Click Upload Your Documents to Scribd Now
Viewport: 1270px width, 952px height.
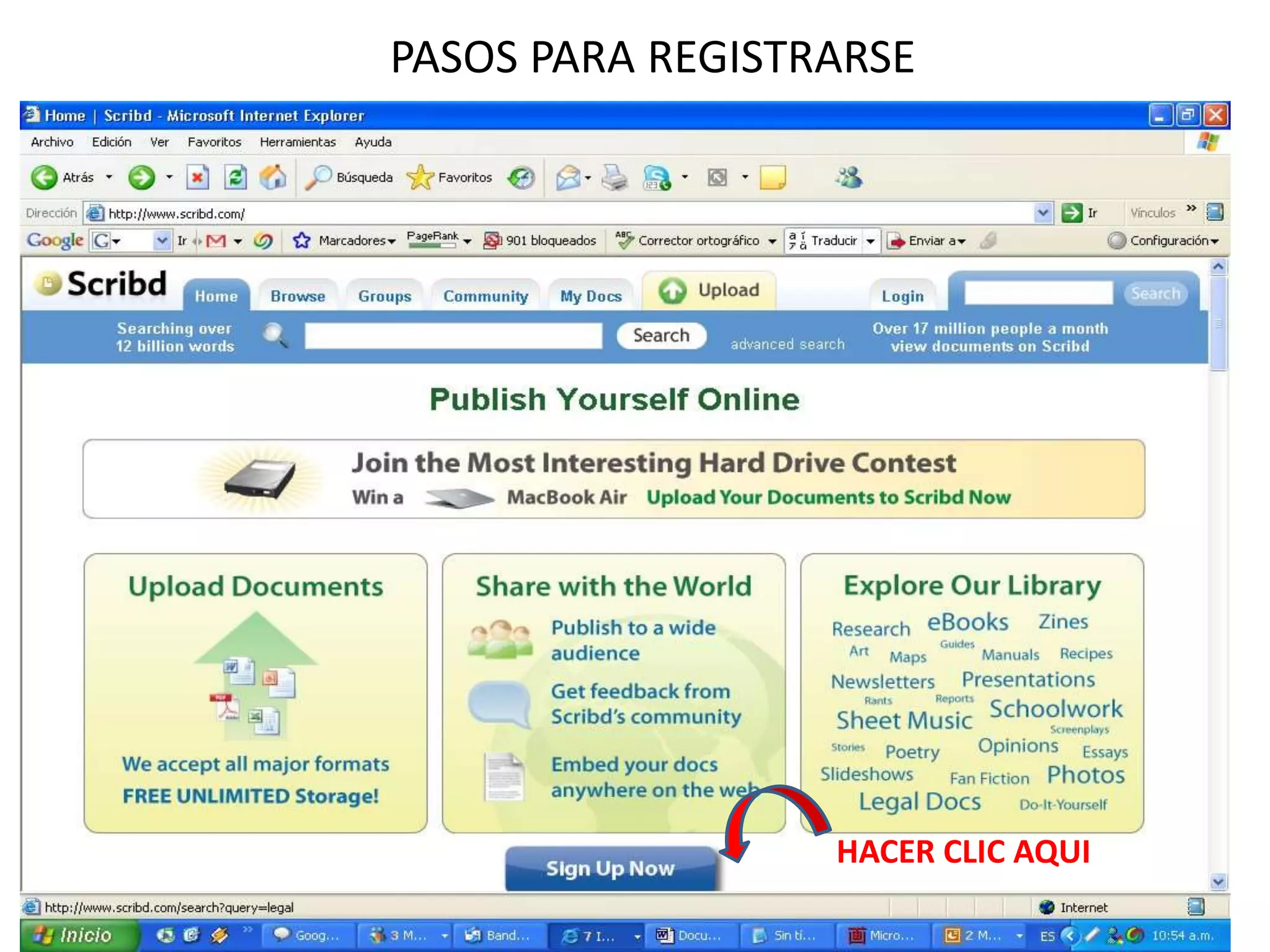click(828, 497)
